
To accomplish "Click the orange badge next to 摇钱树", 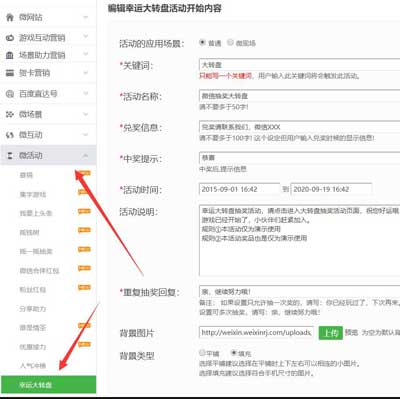I will 84,230.
